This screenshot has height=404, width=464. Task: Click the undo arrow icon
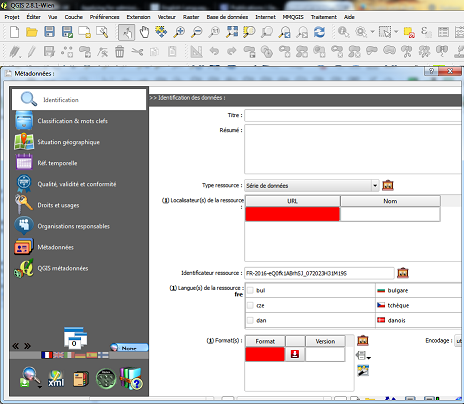pos(214,51)
